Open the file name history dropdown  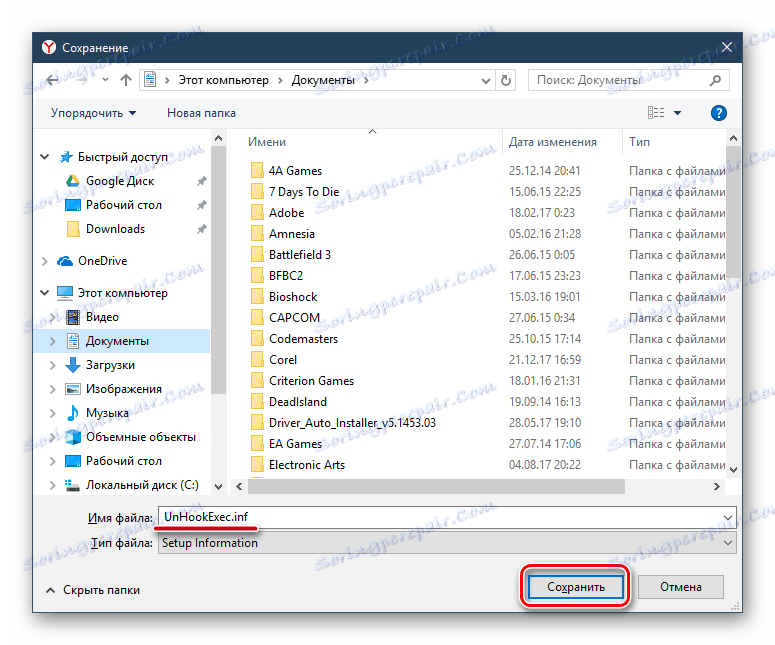[x=728, y=517]
